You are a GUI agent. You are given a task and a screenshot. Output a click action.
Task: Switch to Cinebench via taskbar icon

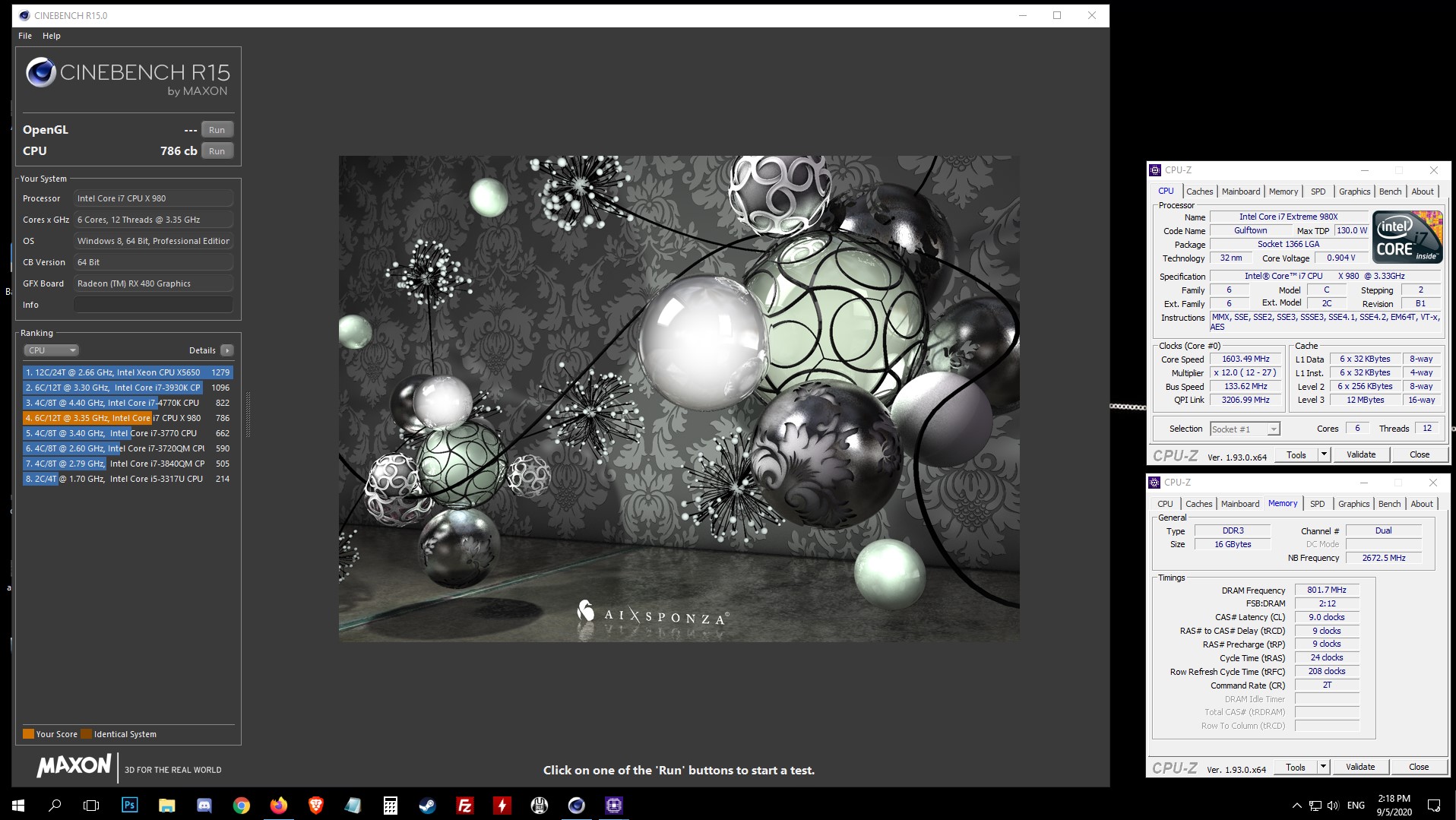577,805
